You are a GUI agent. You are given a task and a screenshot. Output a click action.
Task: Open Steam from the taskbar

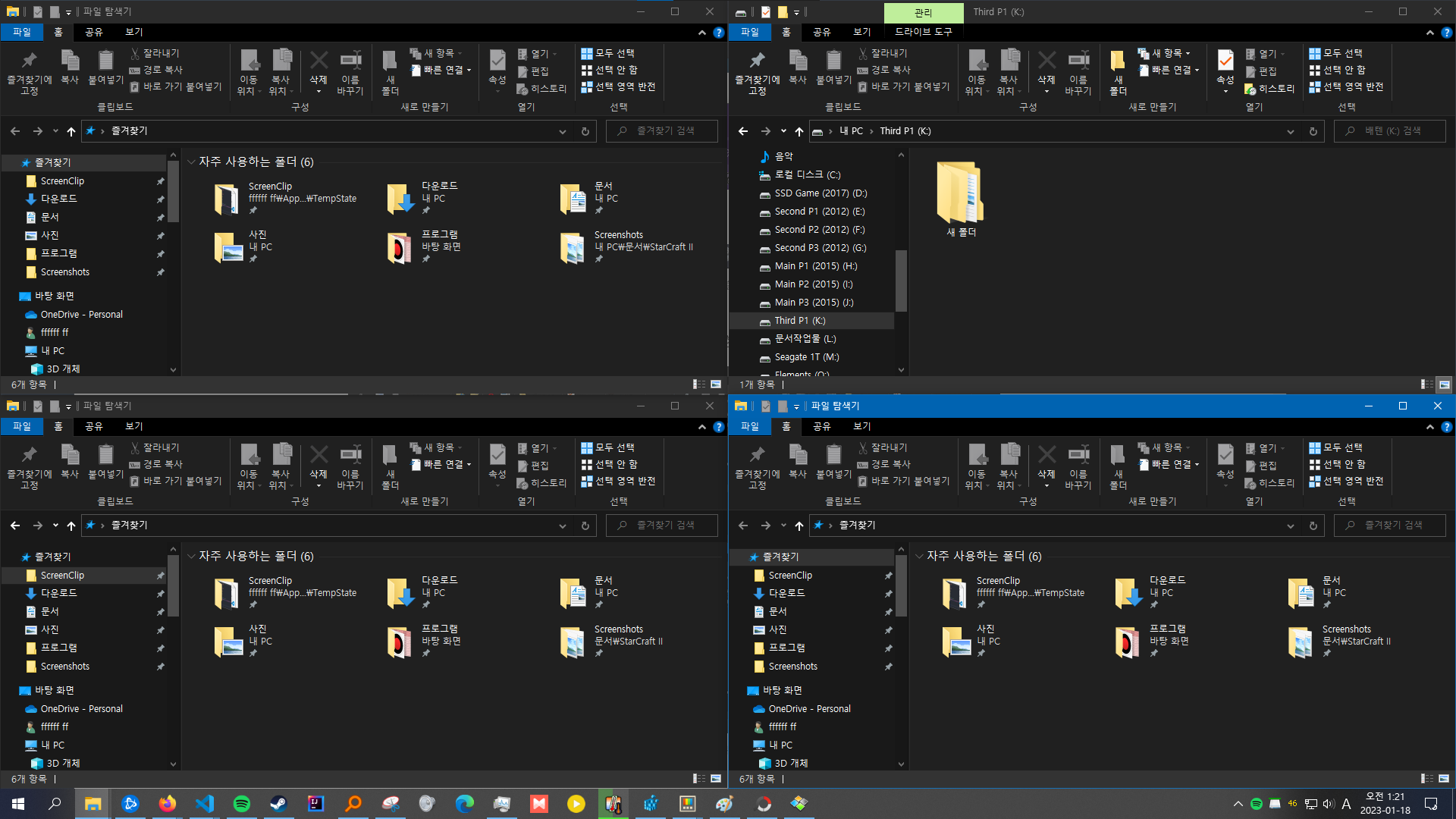(278, 804)
